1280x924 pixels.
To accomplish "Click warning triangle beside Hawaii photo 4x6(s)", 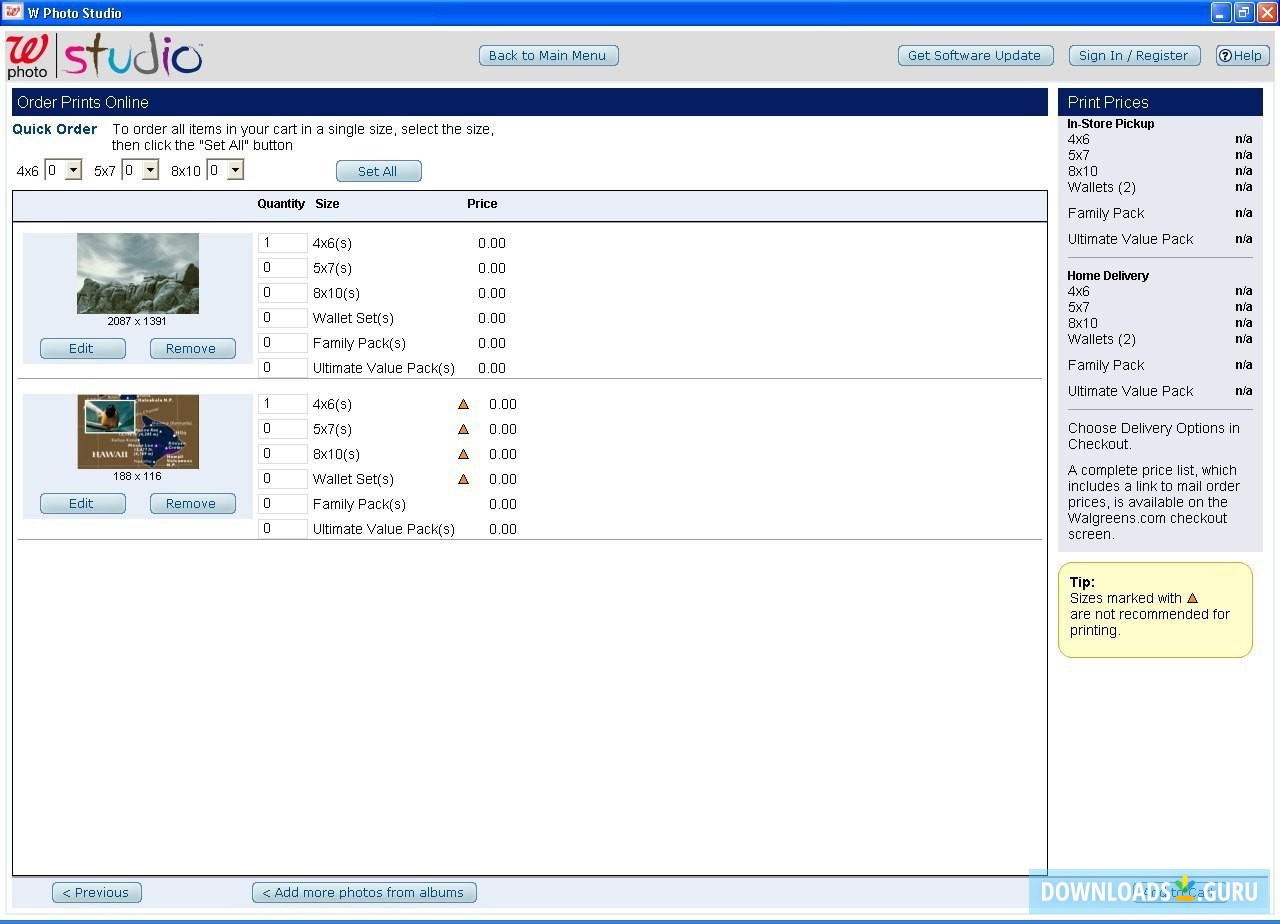I will click(463, 404).
